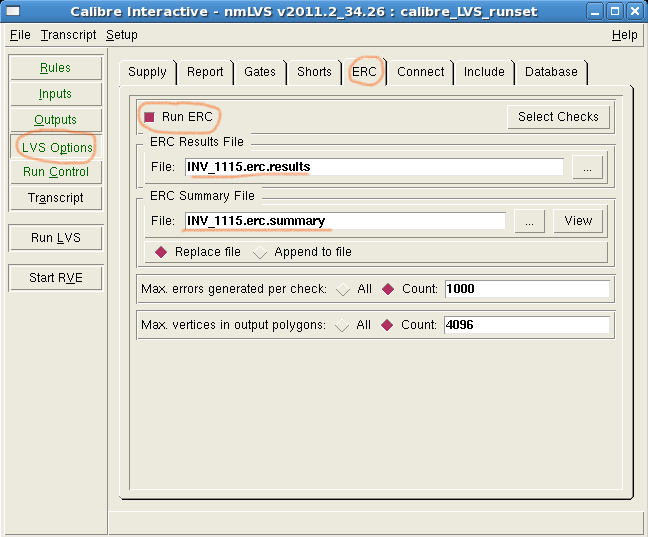Image resolution: width=648 pixels, height=537 pixels.
Task: Select the Append to file radio option
Action: [260, 252]
